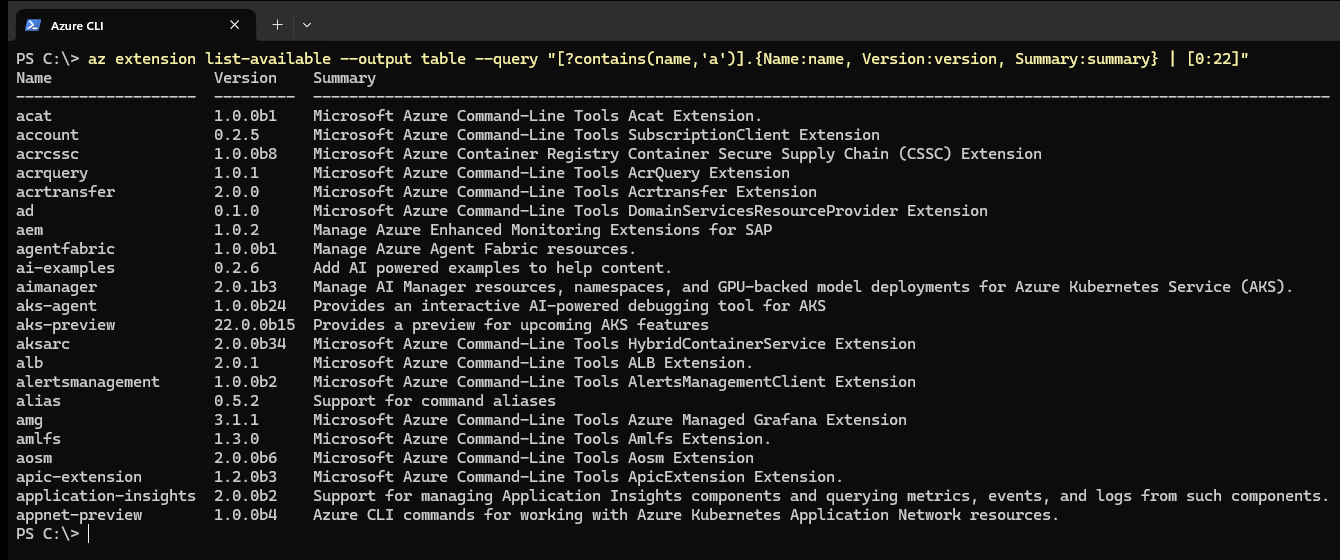Click version 1.0.0b24 of aks-agent

(250, 306)
